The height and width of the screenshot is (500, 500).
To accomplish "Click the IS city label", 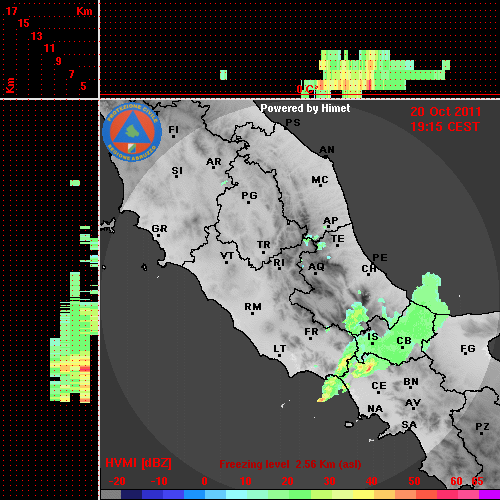I will coord(373,337).
